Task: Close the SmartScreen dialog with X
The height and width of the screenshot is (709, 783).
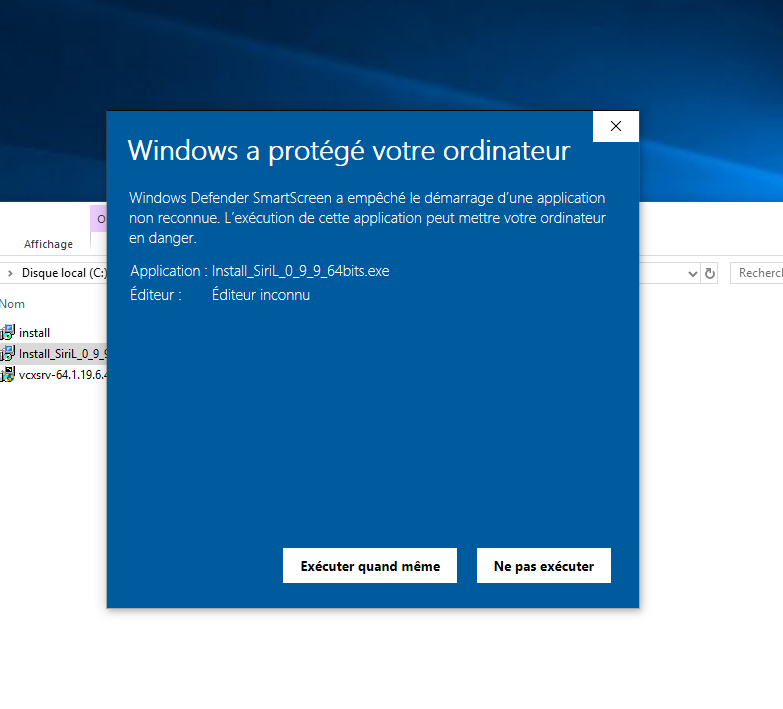Action: pyautogui.click(x=616, y=126)
